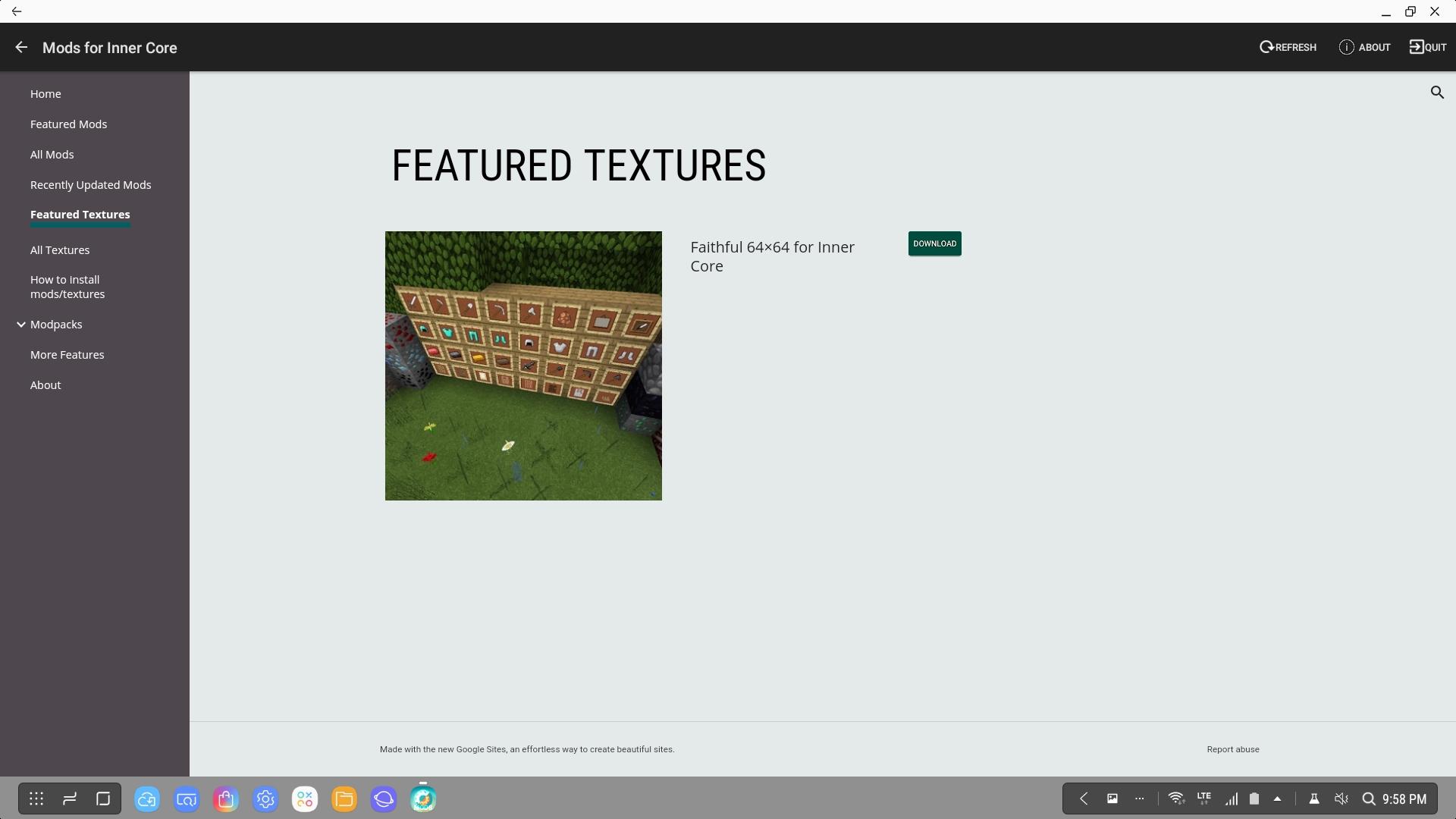Click the LTE data indicator
Viewport: 1456px width, 819px height.
1203,798
